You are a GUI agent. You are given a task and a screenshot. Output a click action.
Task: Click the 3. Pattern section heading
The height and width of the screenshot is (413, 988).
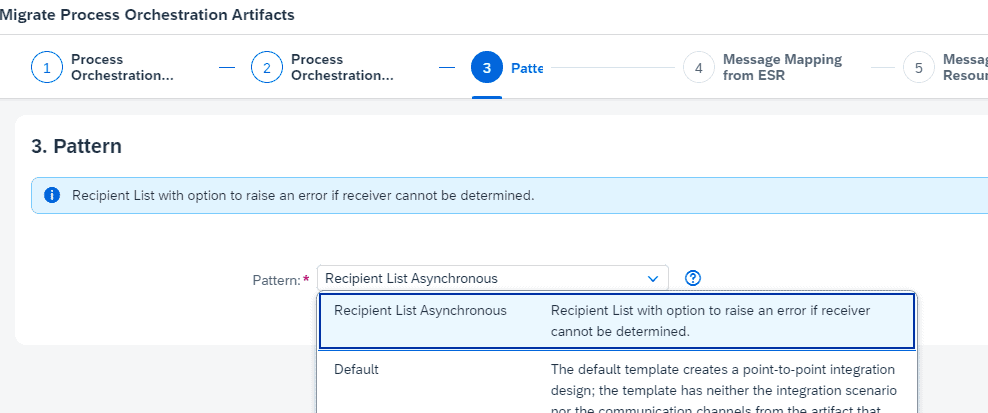(x=76, y=146)
